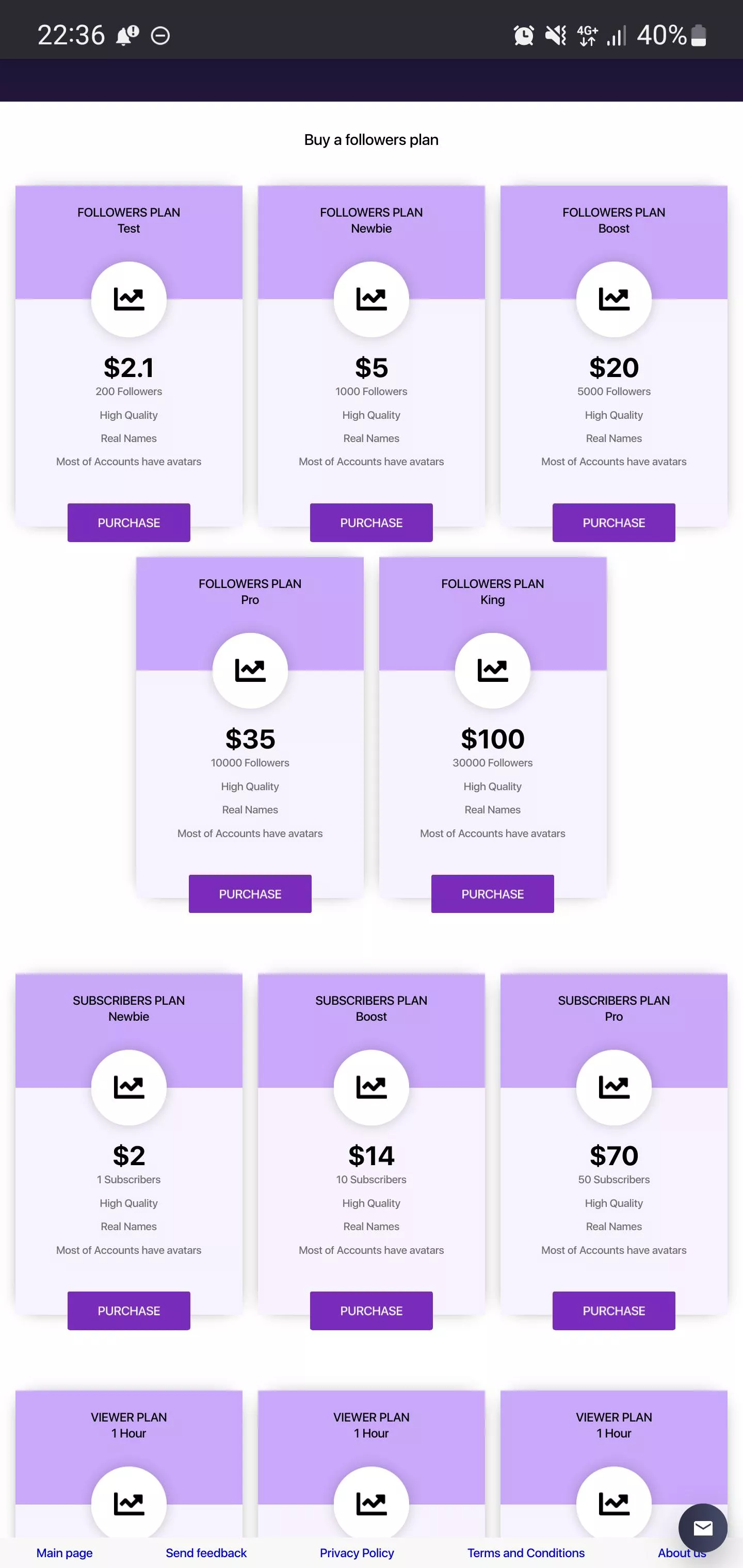Open the Send feedback link
Viewport: 743px width, 1568px height.
pos(206,1553)
